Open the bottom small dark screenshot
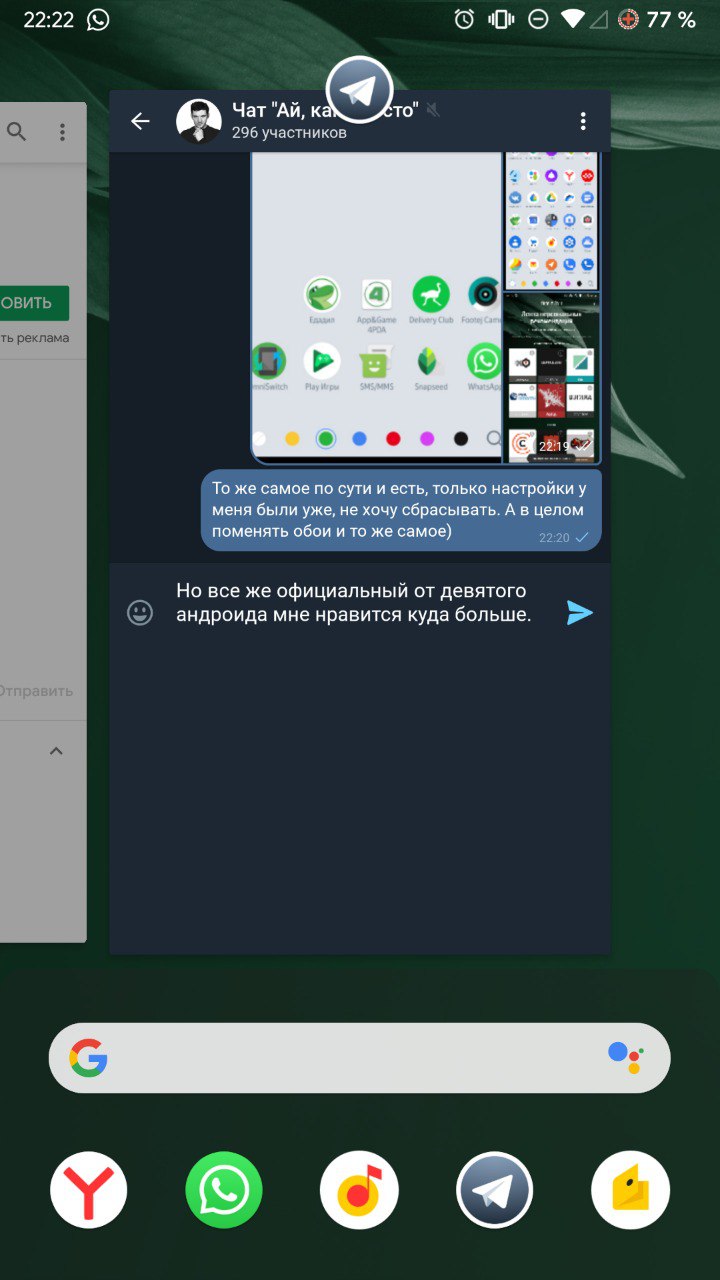 coord(552,378)
